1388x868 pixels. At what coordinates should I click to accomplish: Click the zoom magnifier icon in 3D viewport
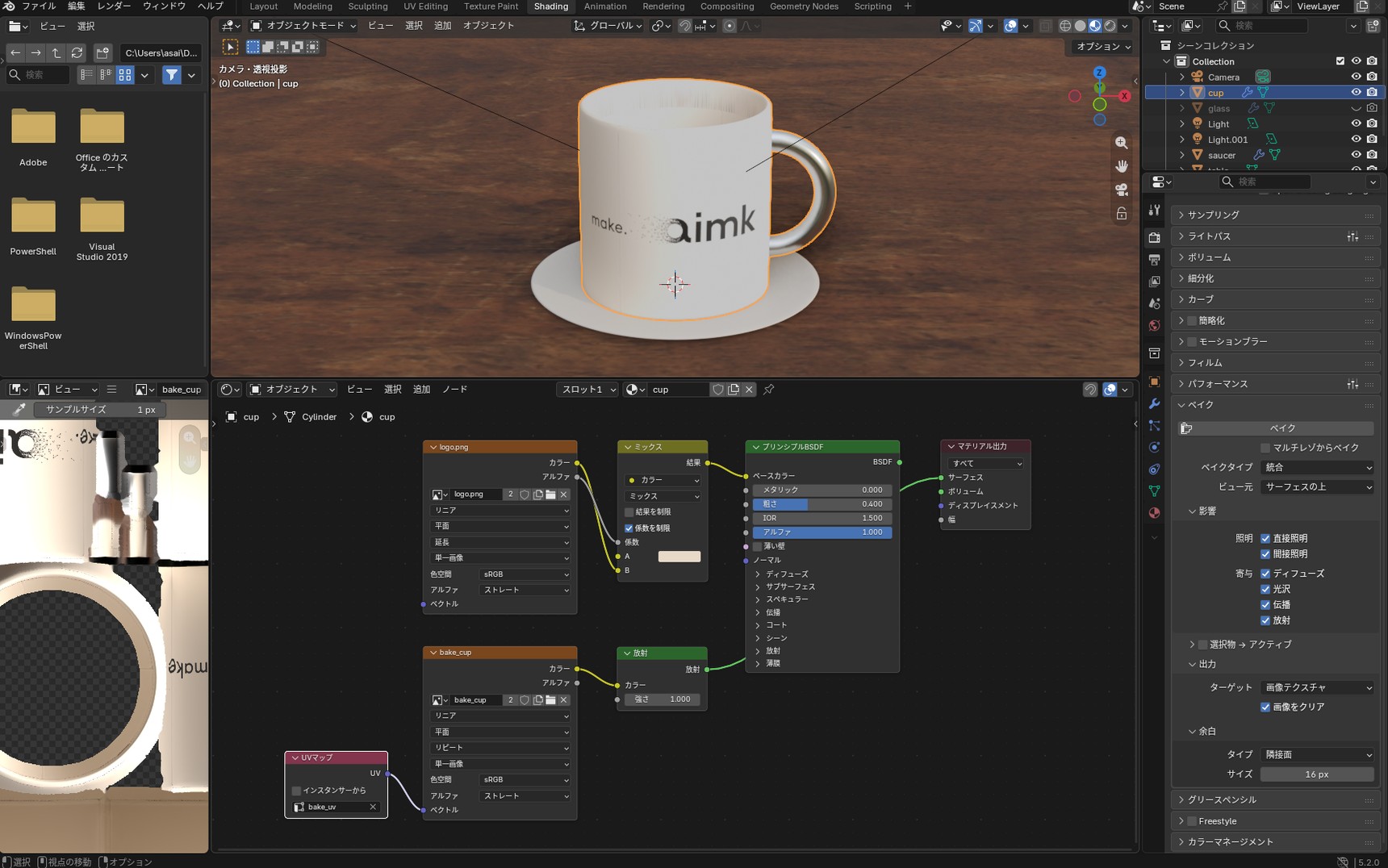click(1122, 143)
